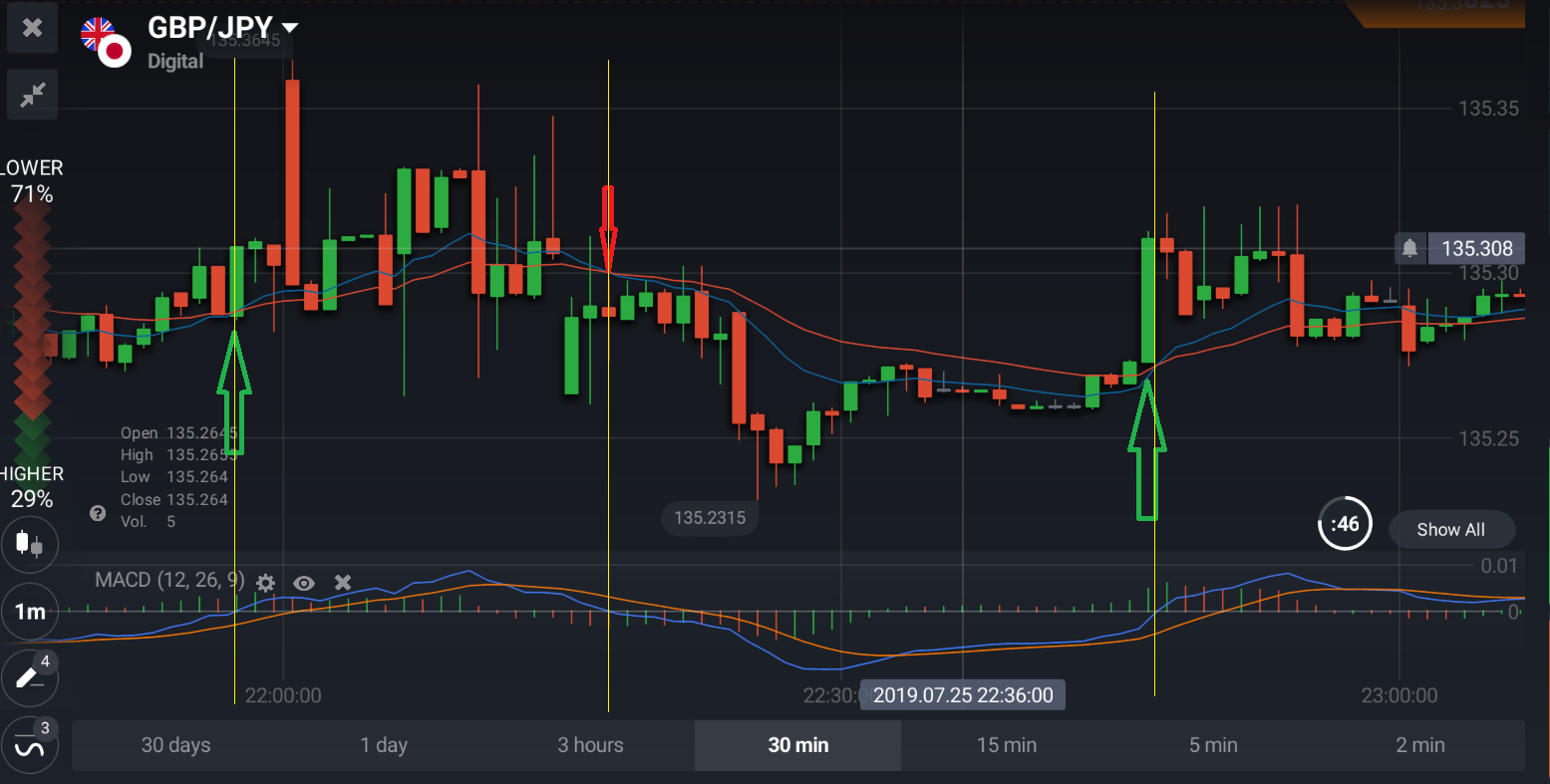
Task: Click the 135.35 price axis label
Action: [1489, 109]
